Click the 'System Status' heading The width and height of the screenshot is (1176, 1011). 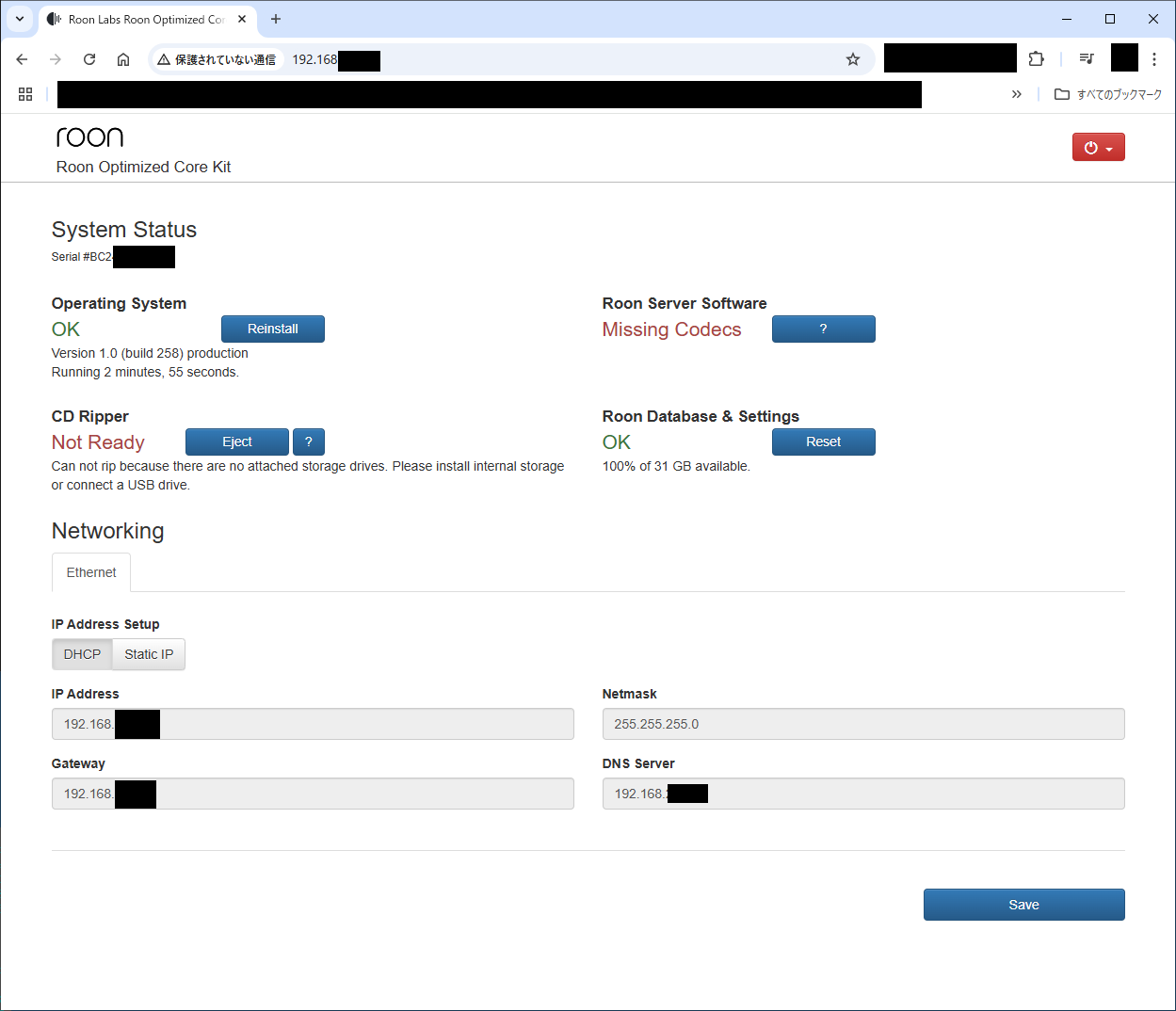click(x=124, y=230)
